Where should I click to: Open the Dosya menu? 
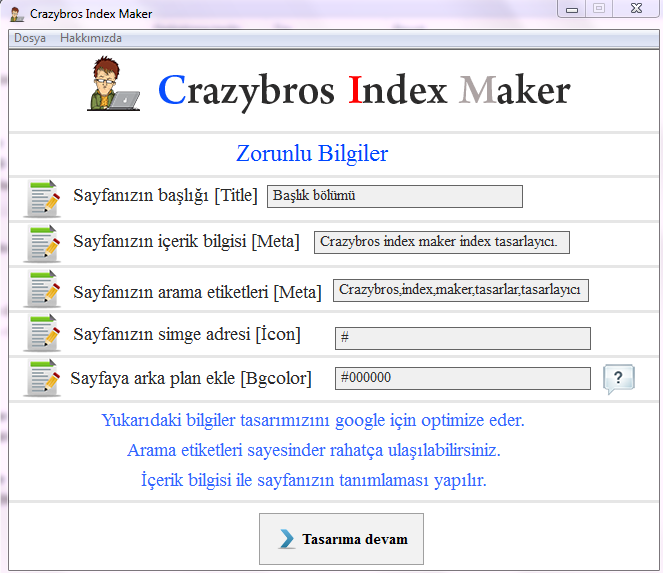point(30,38)
